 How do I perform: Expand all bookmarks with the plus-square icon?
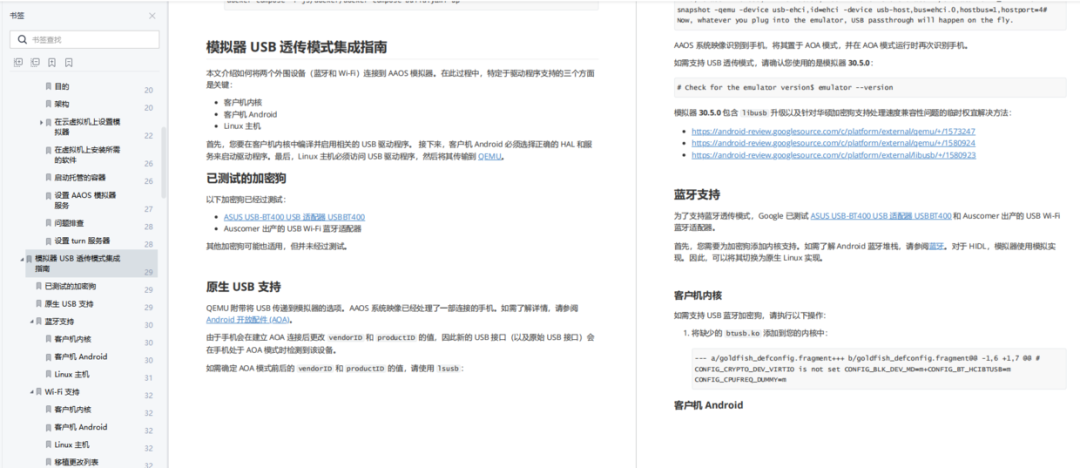point(18,63)
